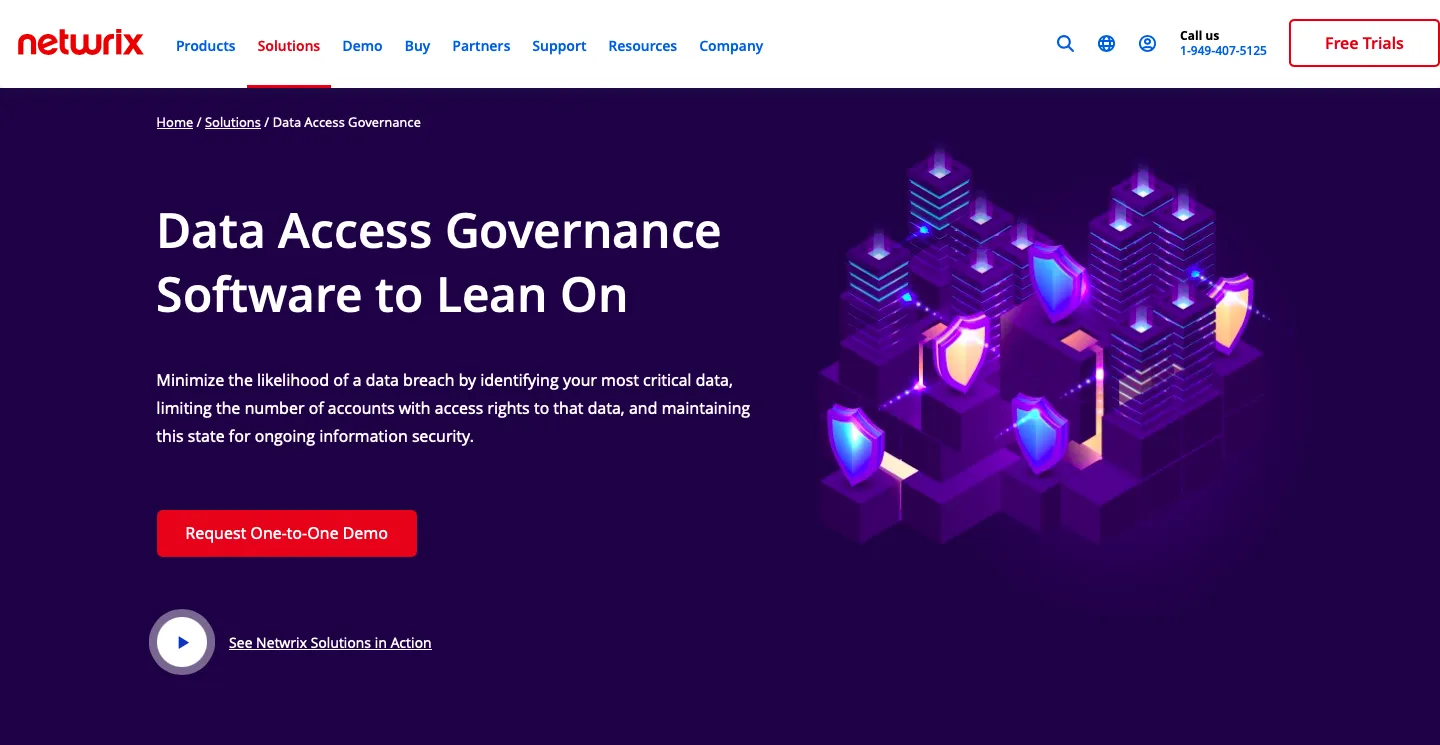Click the Netwrix logo
The image size is (1440, 745).
80,43
